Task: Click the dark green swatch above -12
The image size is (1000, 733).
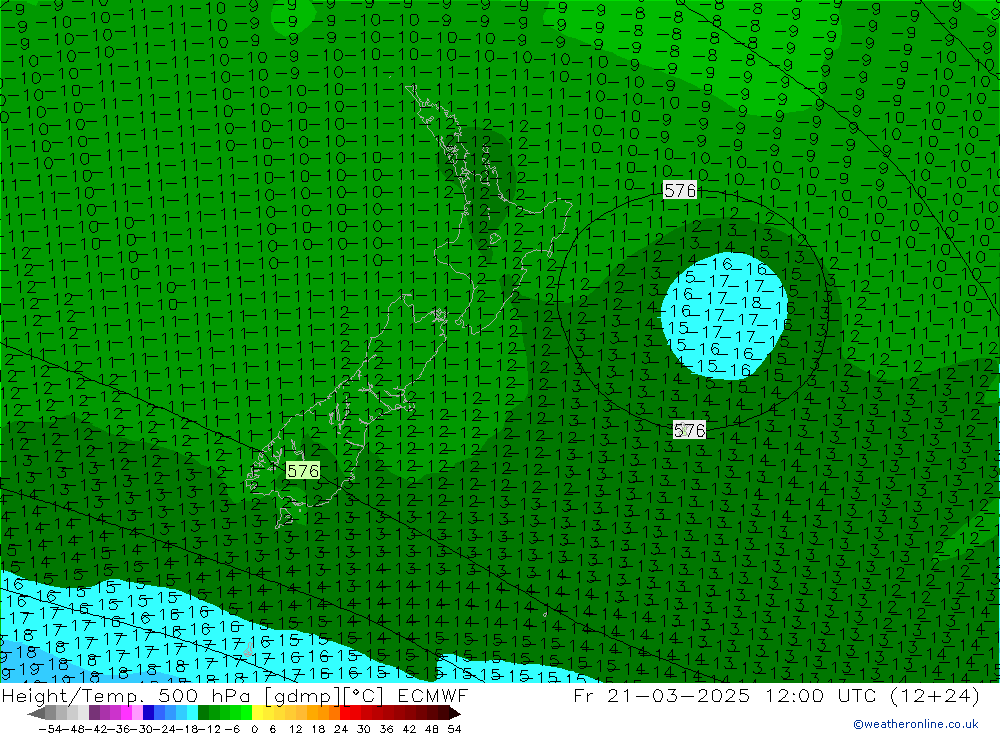Action: click(x=203, y=713)
